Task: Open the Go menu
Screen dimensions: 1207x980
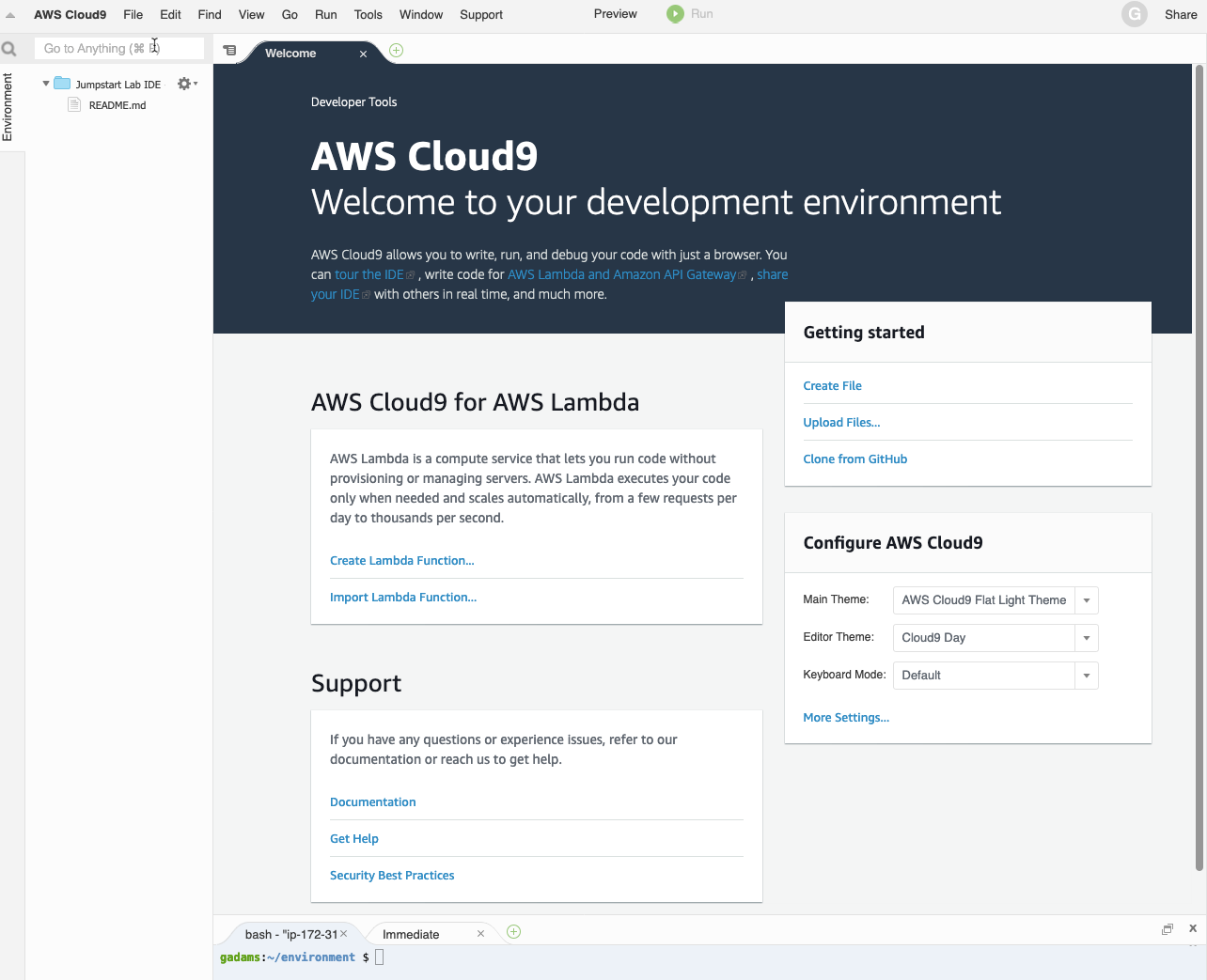Action: (290, 15)
